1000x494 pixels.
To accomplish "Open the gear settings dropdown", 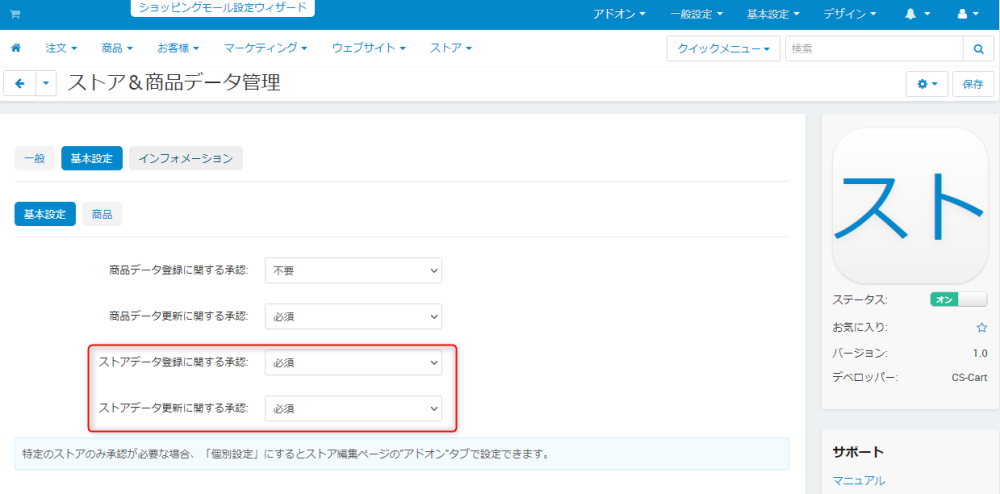I will pos(927,84).
